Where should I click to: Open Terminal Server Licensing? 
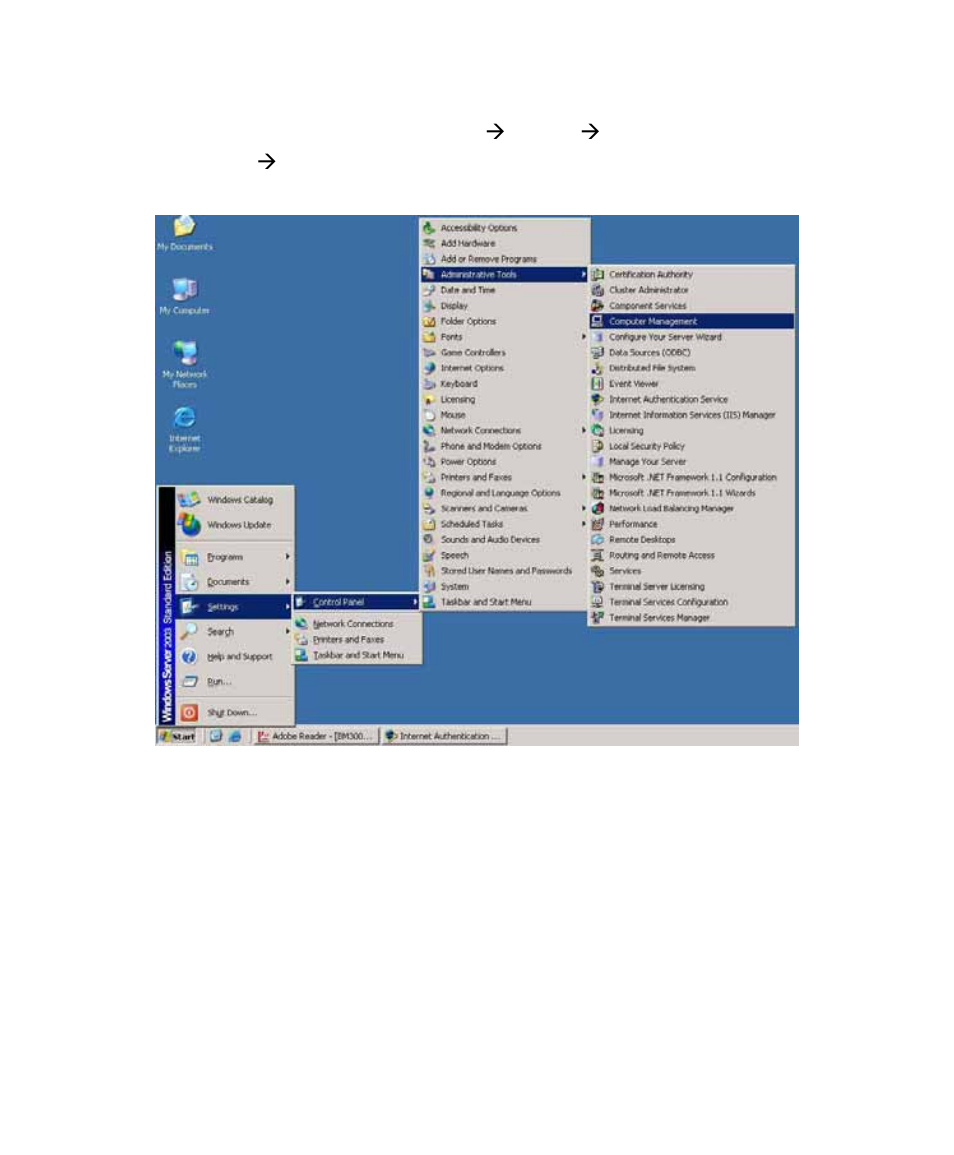692,586
